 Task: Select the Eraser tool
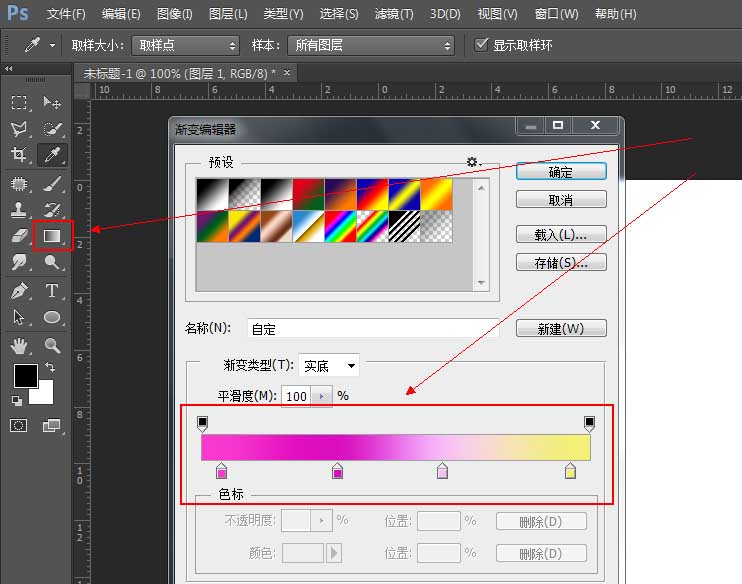(19, 236)
